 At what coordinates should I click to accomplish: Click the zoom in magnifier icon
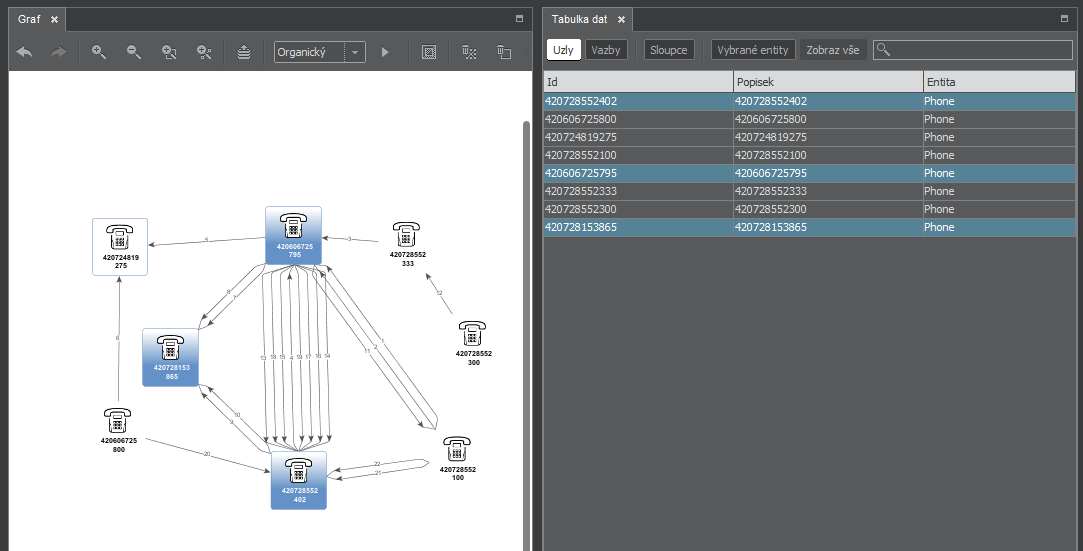coord(99,52)
